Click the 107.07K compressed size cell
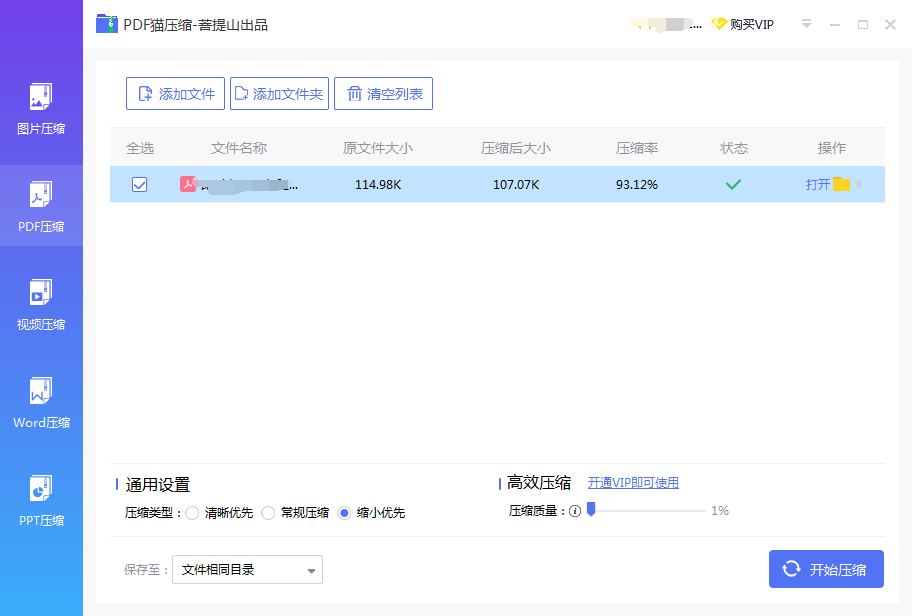 tap(516, 184)
